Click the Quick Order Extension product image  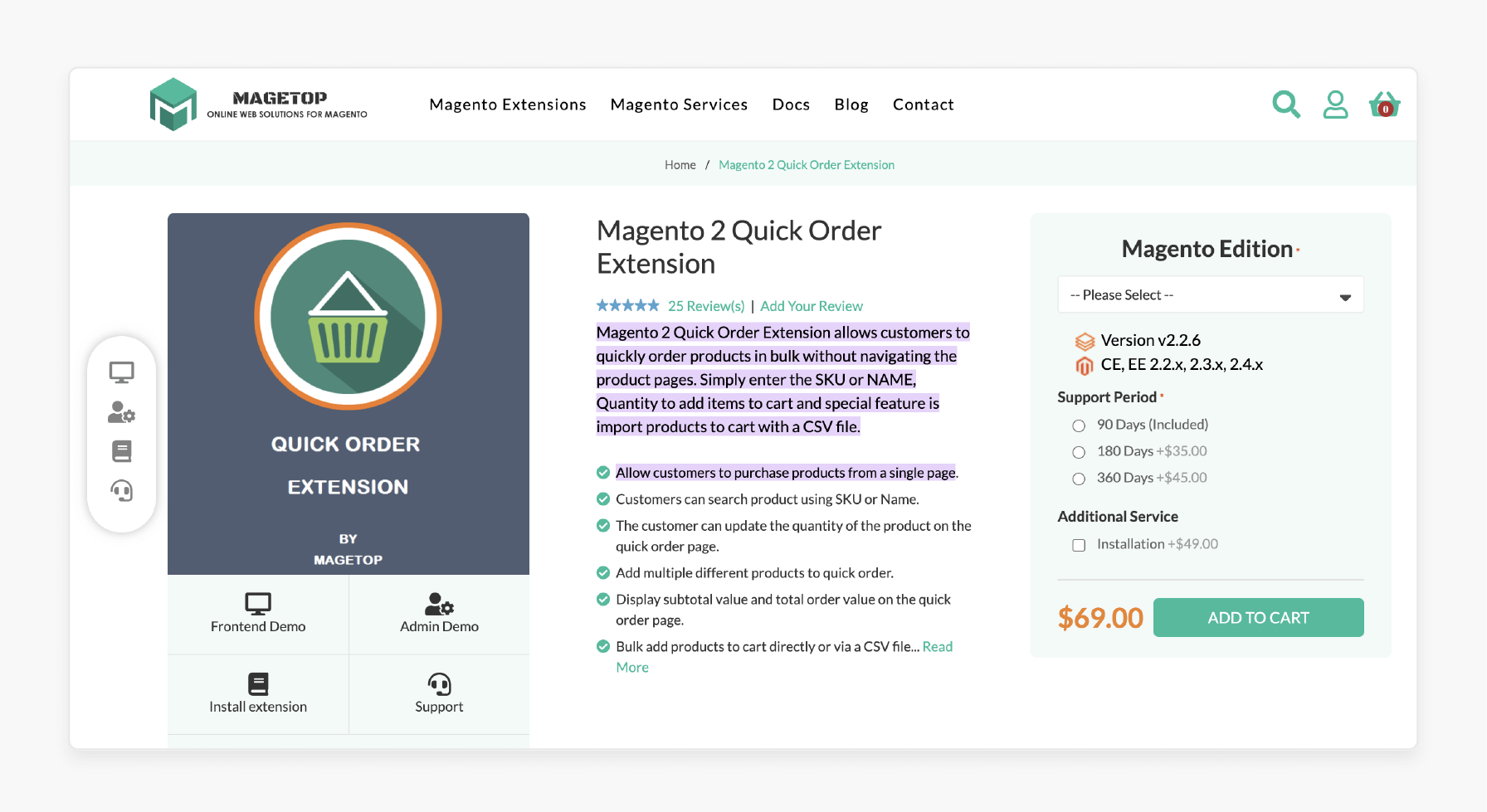[349, 394]
